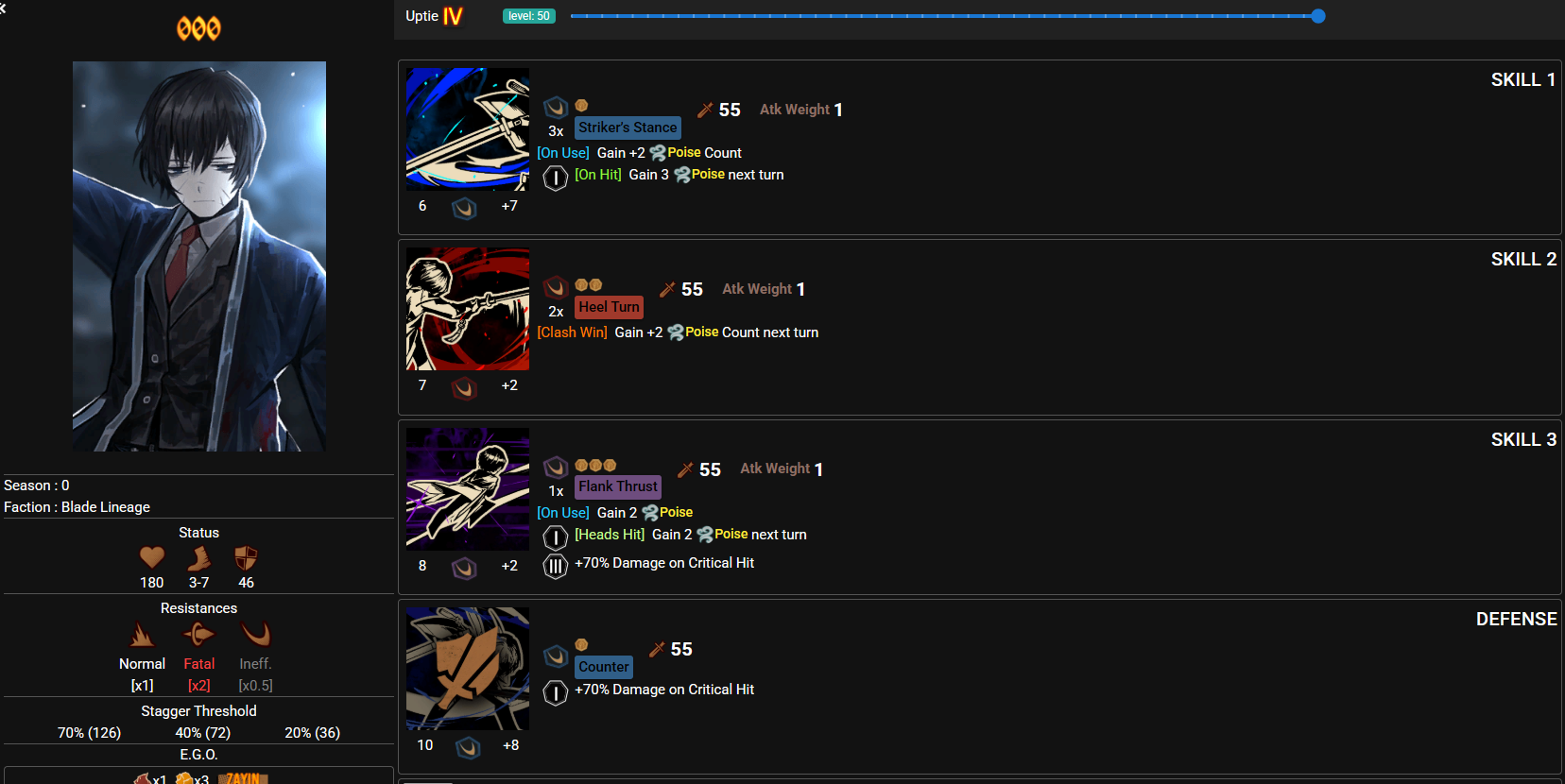Click the Pierce resistance icon above Fatal

[x=198, y=634]
